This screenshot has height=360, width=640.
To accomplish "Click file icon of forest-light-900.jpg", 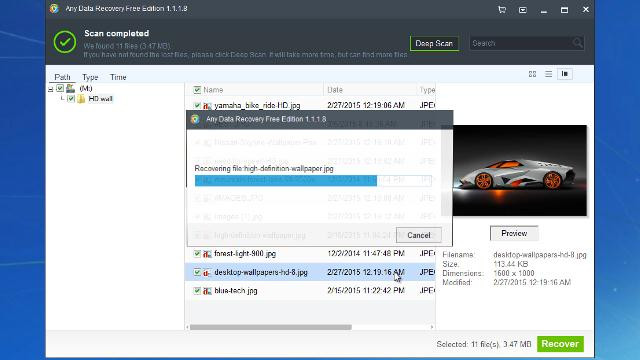I will pos(207,254).
